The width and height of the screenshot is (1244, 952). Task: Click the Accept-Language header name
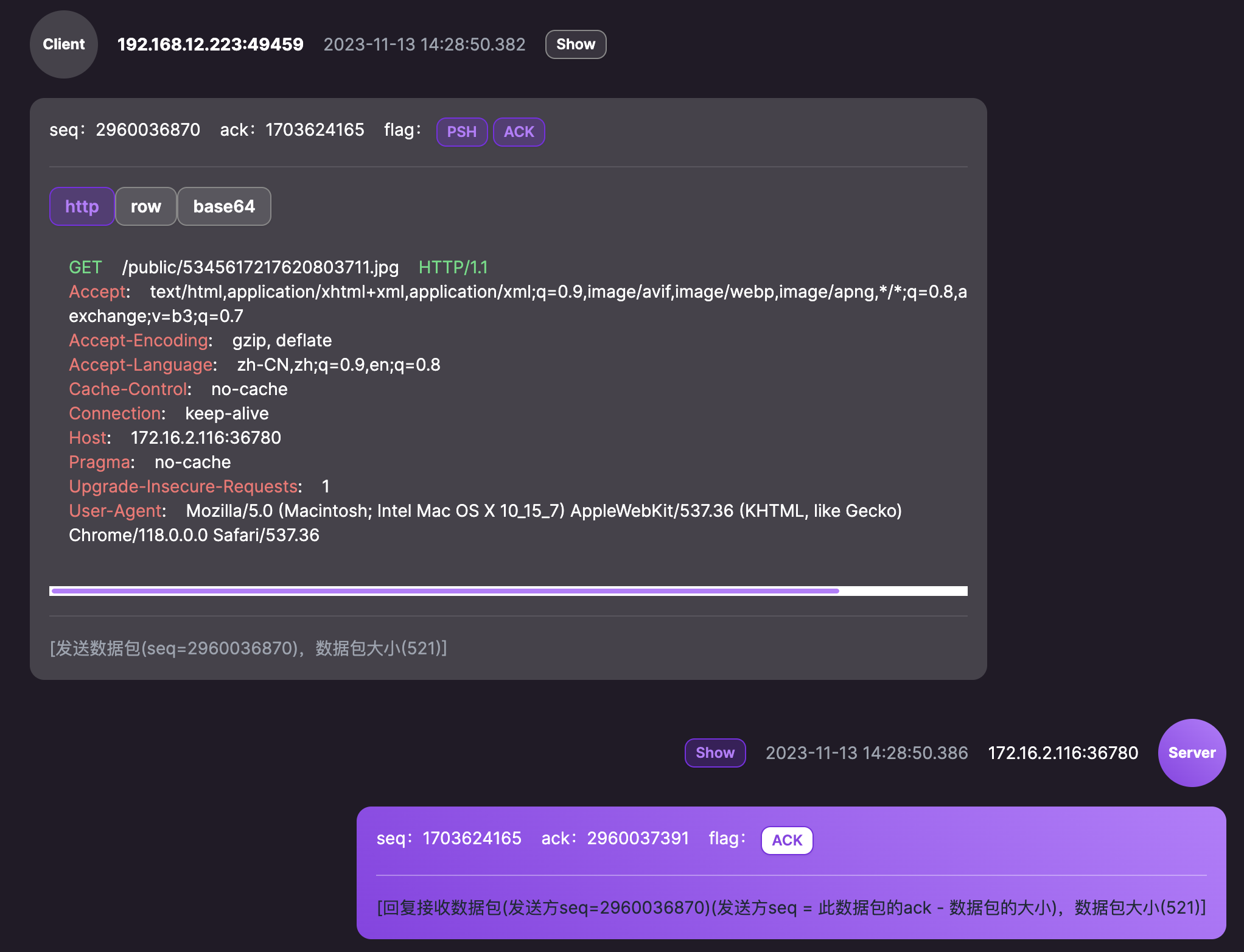(x=141, y=365)
